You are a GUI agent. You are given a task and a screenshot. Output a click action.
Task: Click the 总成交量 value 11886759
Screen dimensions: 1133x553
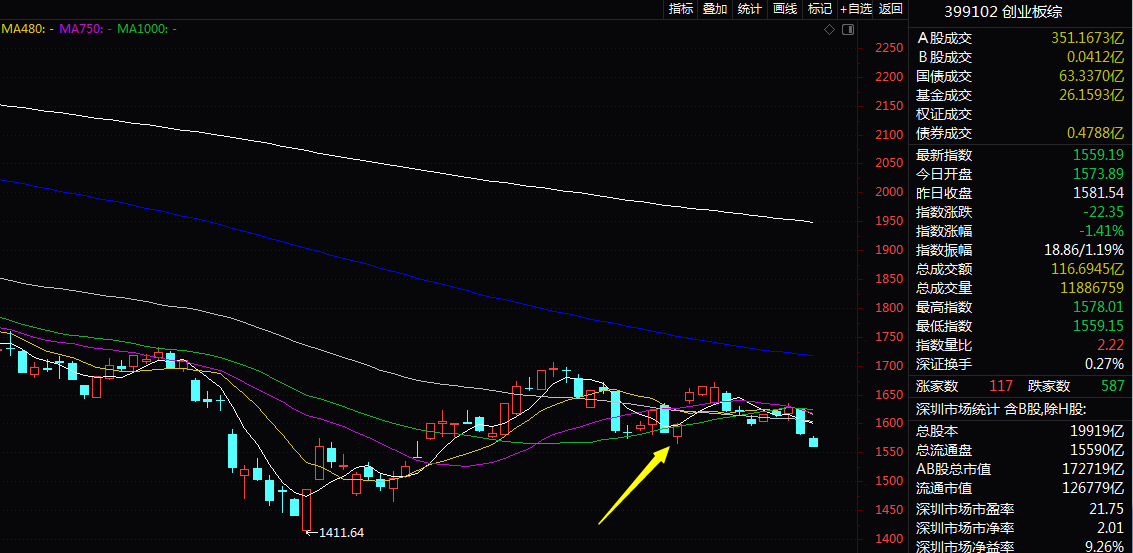tap(1091, 288)
